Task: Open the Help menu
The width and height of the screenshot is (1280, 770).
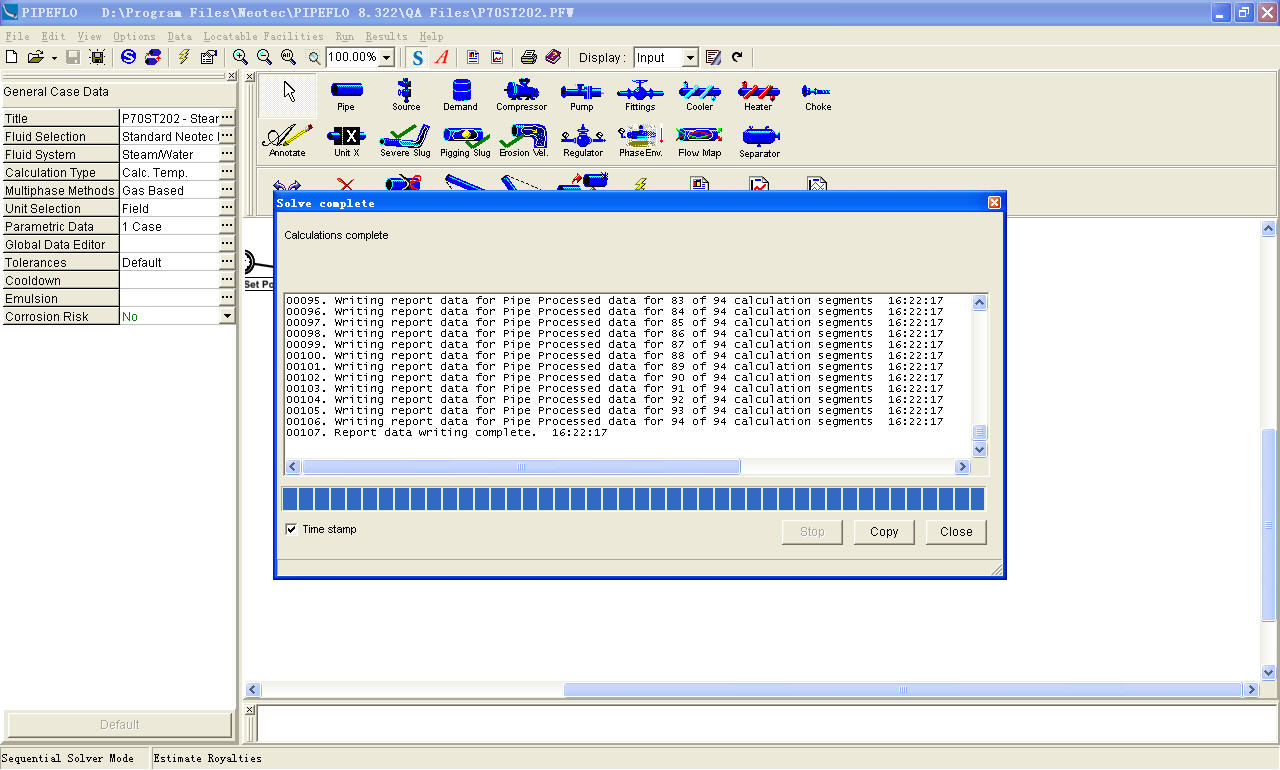Action: coord(431,36)
